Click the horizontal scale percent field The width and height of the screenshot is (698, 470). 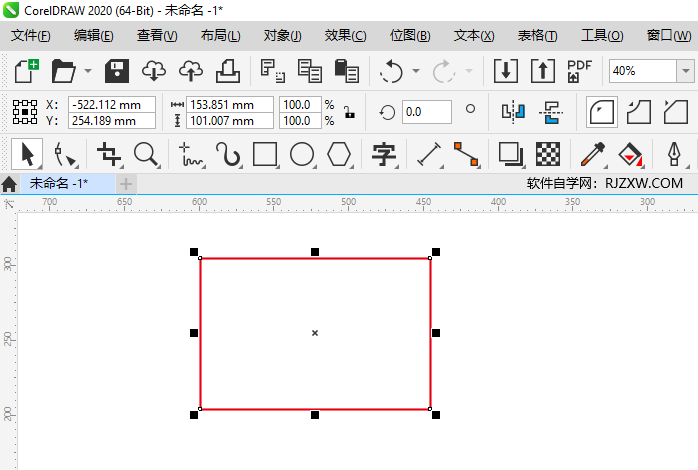coord(300,105)
